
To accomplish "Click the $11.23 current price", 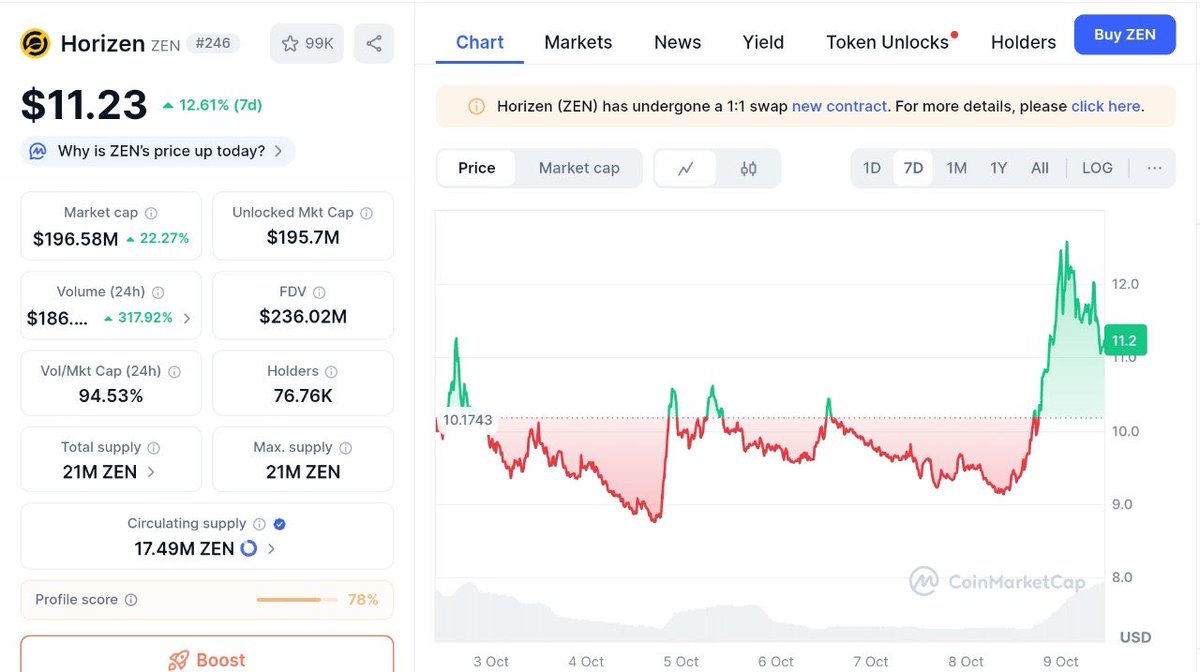I will (84, 104).
